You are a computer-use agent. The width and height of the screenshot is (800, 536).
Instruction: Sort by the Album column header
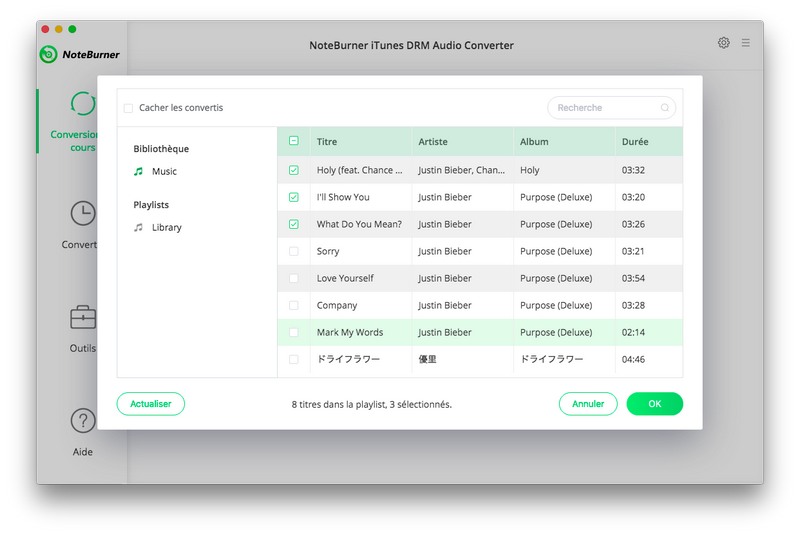[x=534, y=142]
